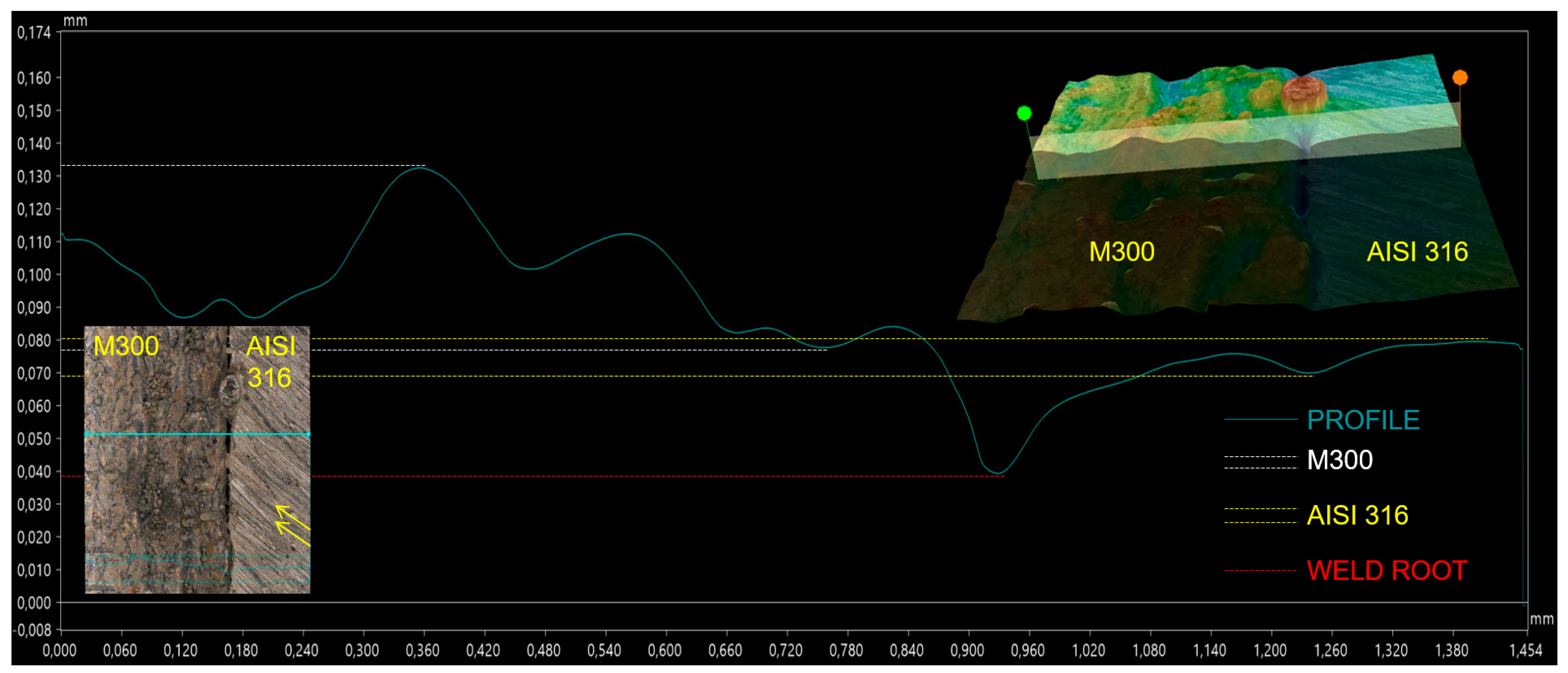Click cyan measurement line's right endpoint in inset

coord(308,434)
